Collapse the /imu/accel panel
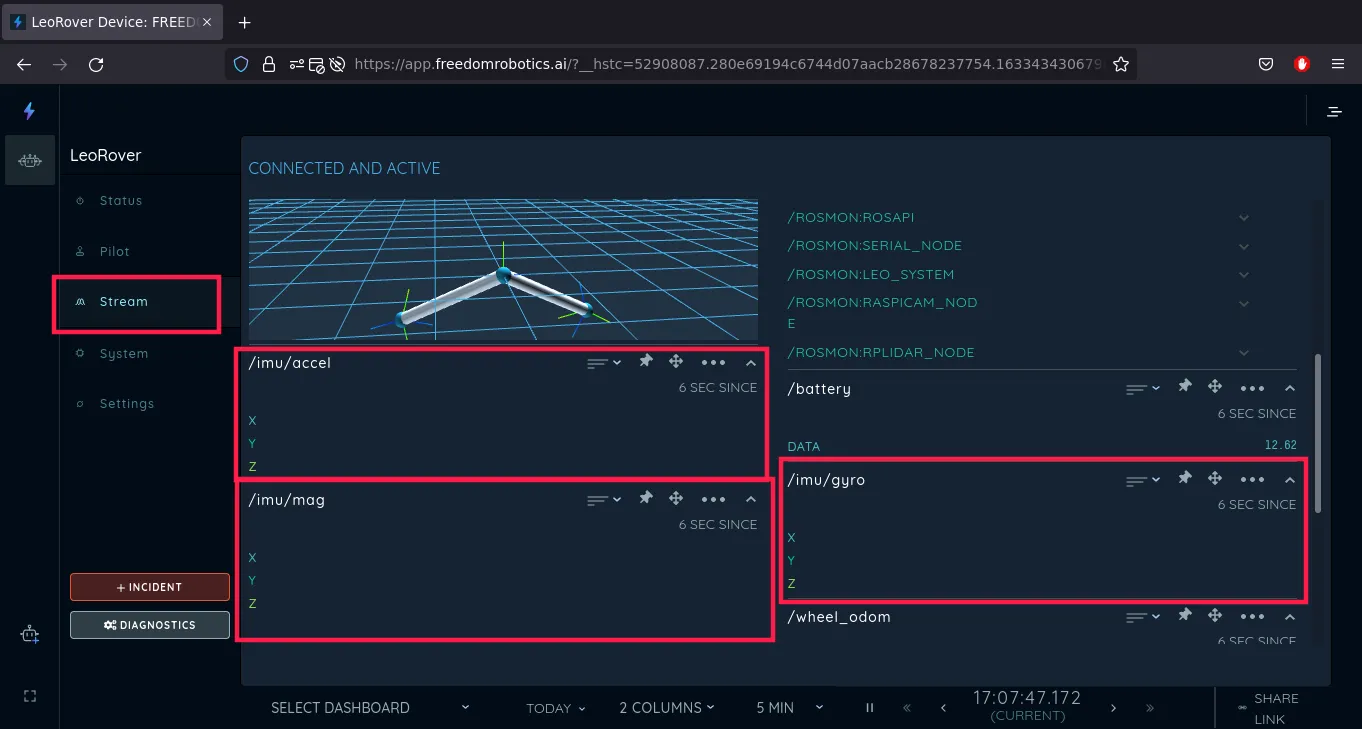This screenshot has width=1362, height=729. pos(751,362)
